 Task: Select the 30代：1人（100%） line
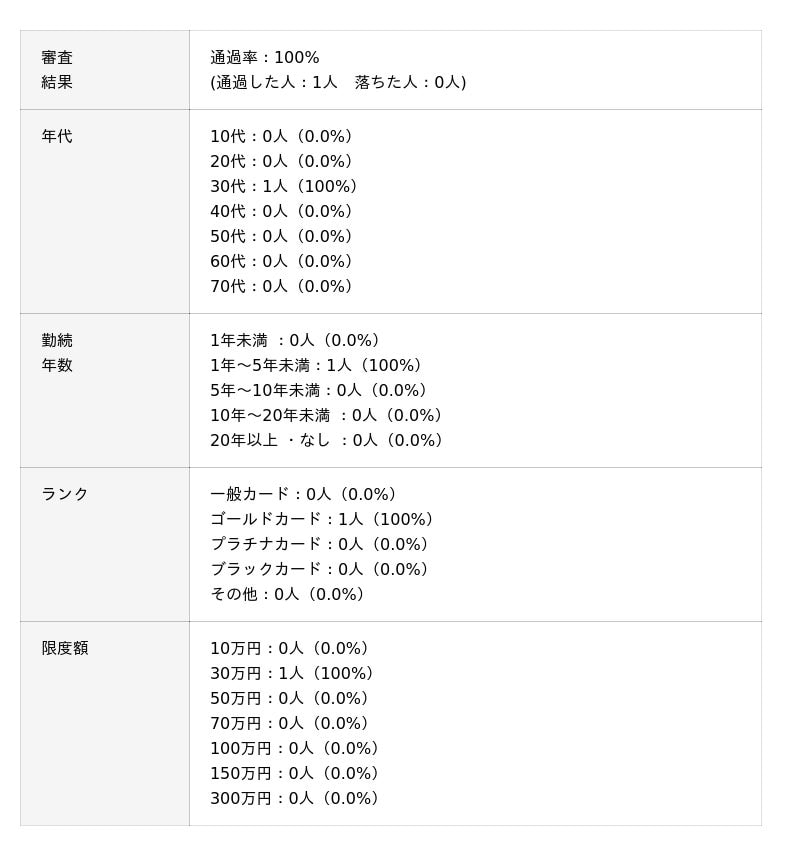tap(287, 187)
